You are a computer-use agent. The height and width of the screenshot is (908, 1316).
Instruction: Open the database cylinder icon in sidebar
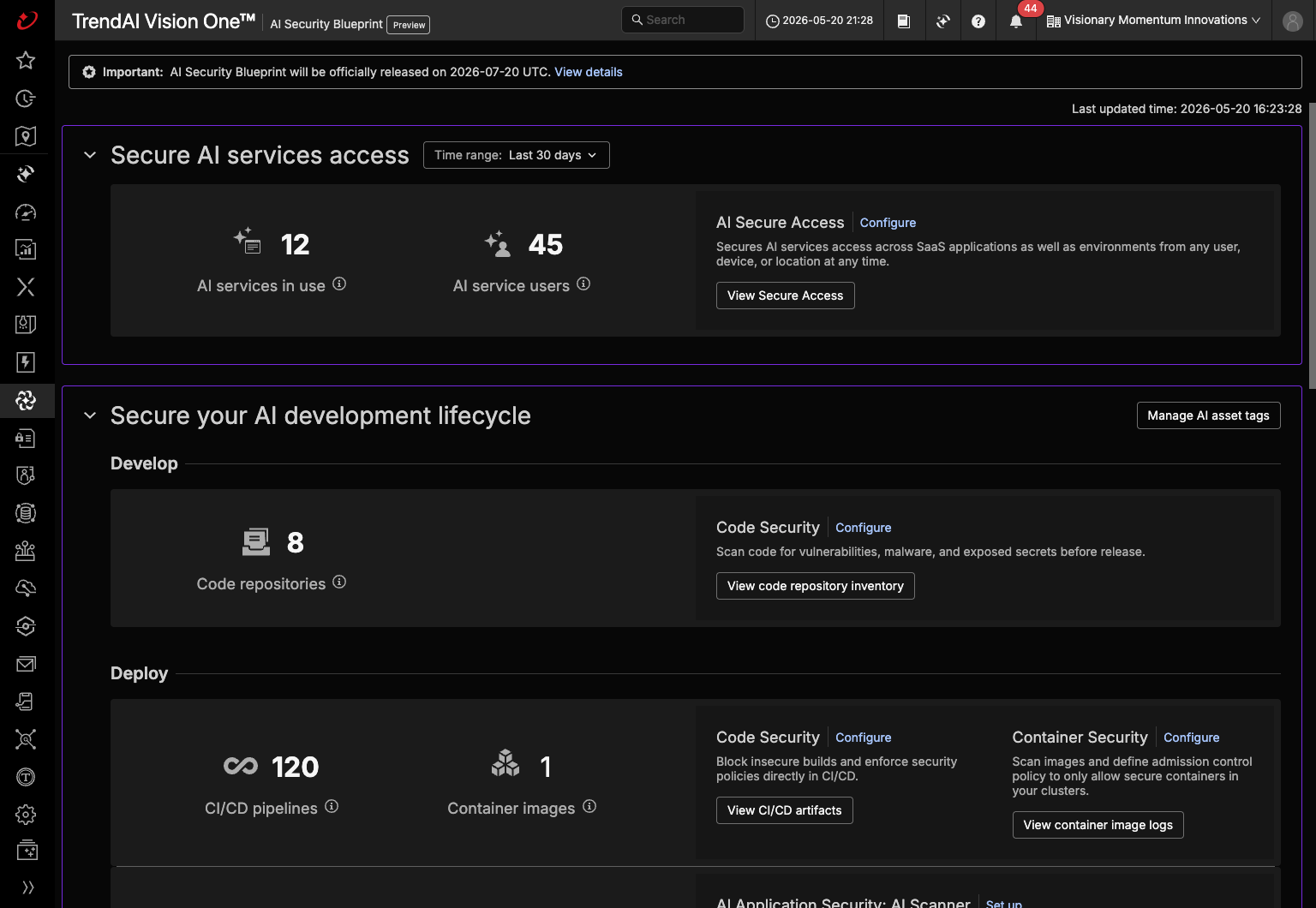click(x=26, y=513)
